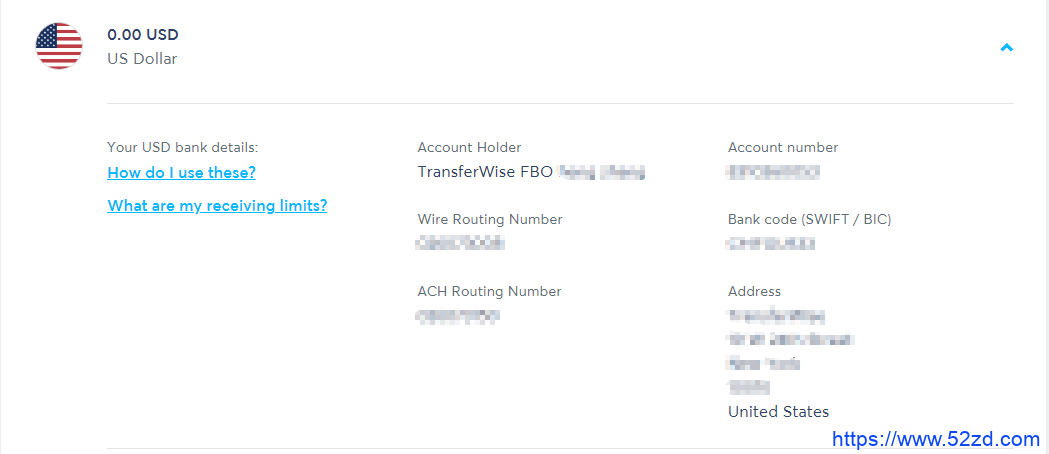
Task: Click the Bank code (SWIFT / BIC) label
Action: pyautogui.click(x=809, y=219)
